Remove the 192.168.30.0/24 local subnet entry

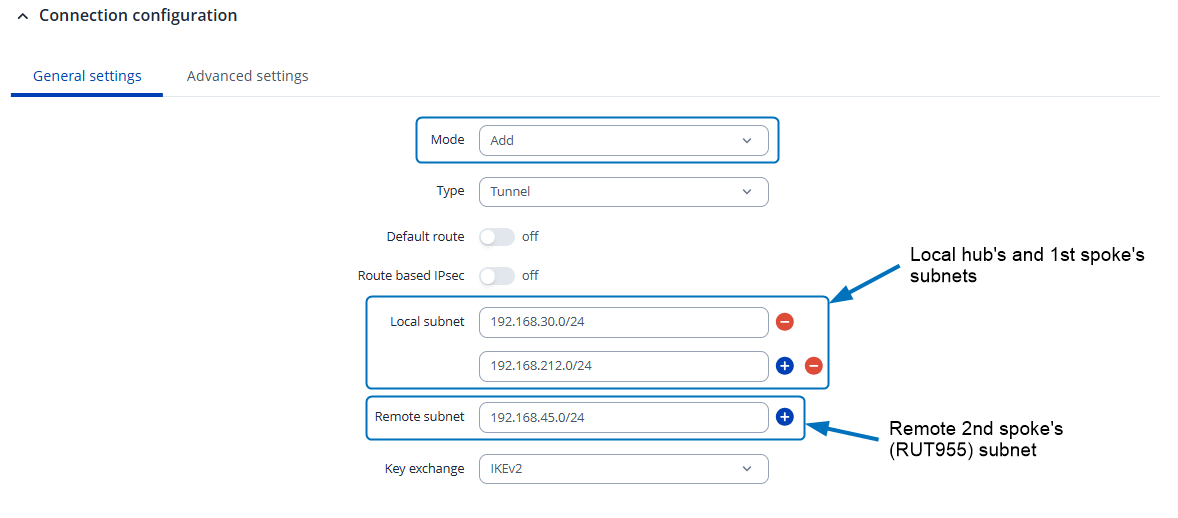tap(785, 322)
